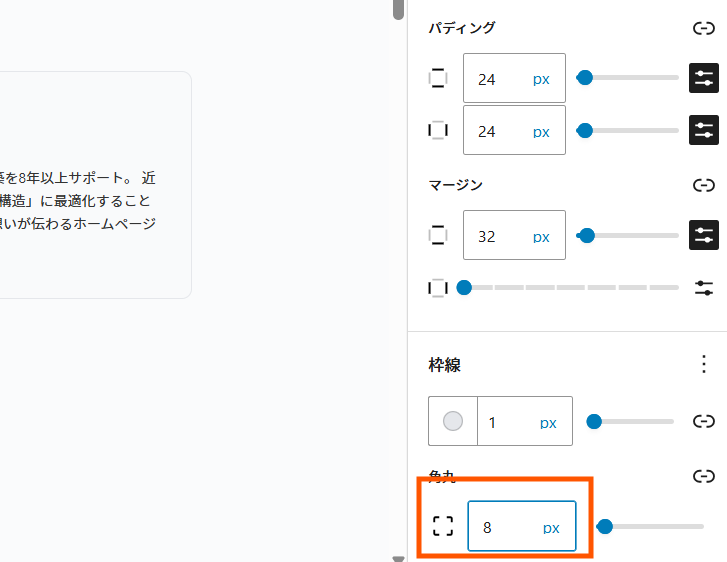The height and width of the screenshot is (562, 727).
Task: Unlink corner radius with 角丸 link icon
Action: (703, 476)
